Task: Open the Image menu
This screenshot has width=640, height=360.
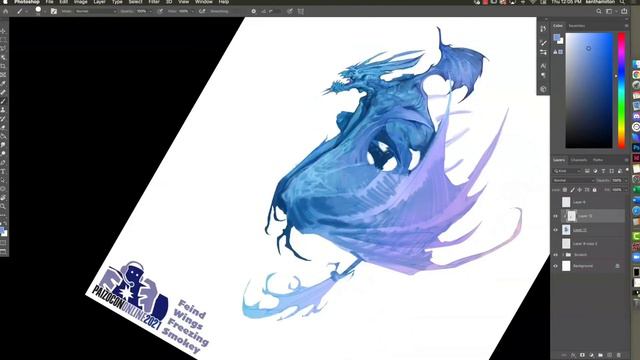Action: pos(80,2)
